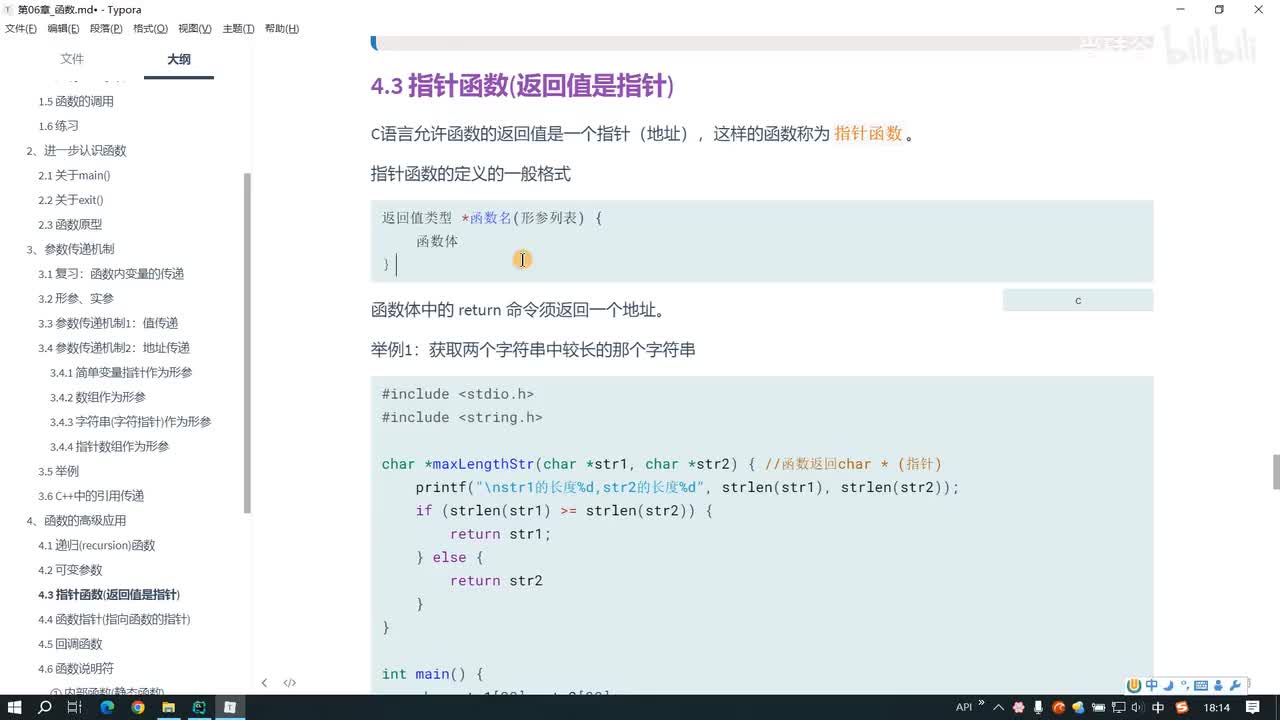Image resolution: width=1280 pixels, height=720 pixels.
Task: Select the 大纲 sidebar tab
Action: [x=179, y=59]
